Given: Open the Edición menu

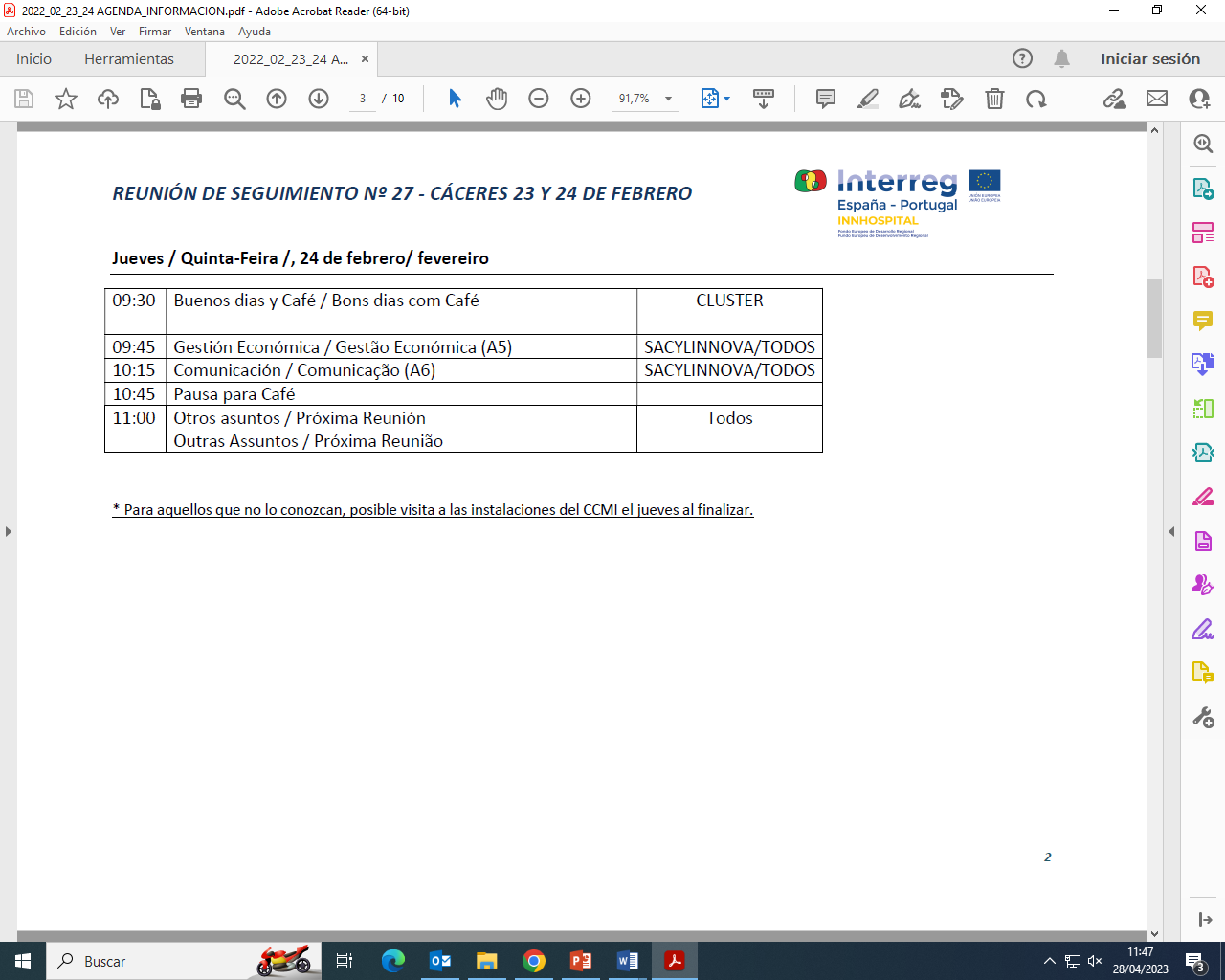Looking at the screenshot, I should pyautogui.click(x=78, y=32).
